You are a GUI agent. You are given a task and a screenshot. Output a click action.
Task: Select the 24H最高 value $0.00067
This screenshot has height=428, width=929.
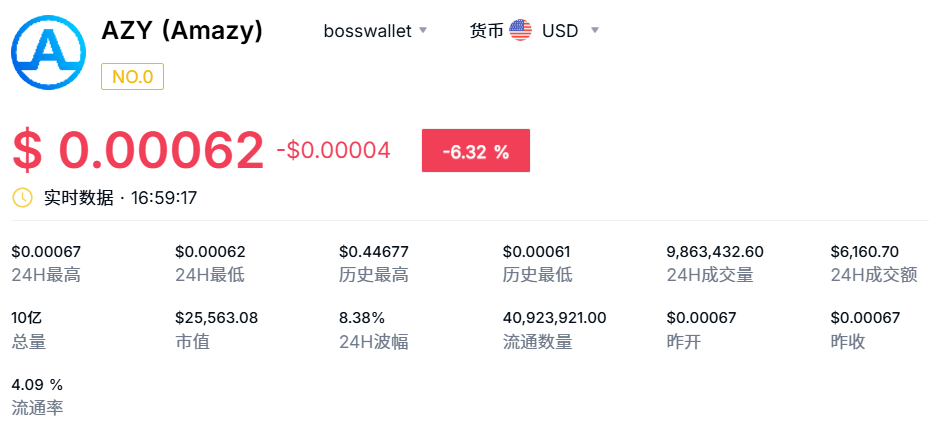46,252
